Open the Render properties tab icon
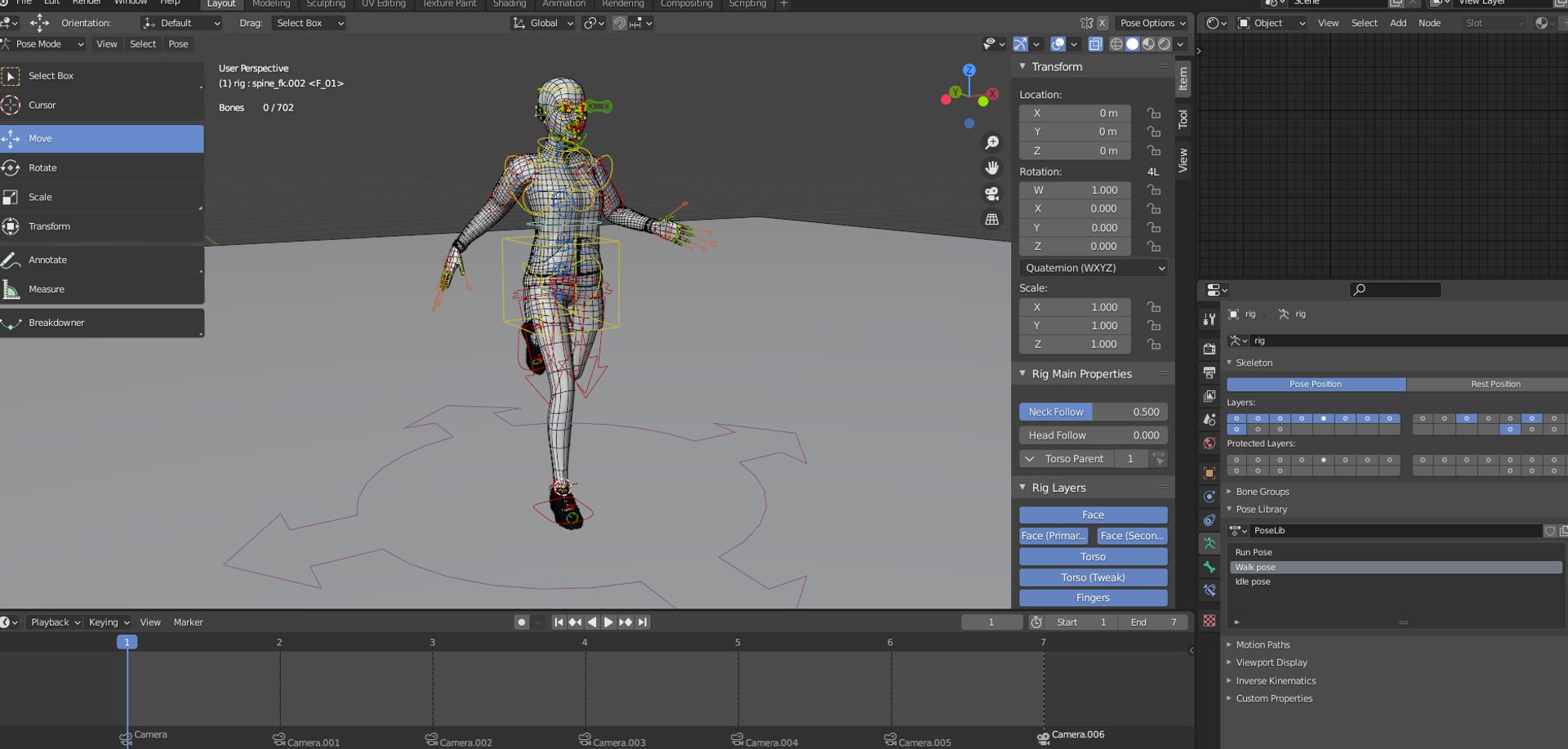This screenshot has height=749, width=1568. click(x=1209, y=349)
